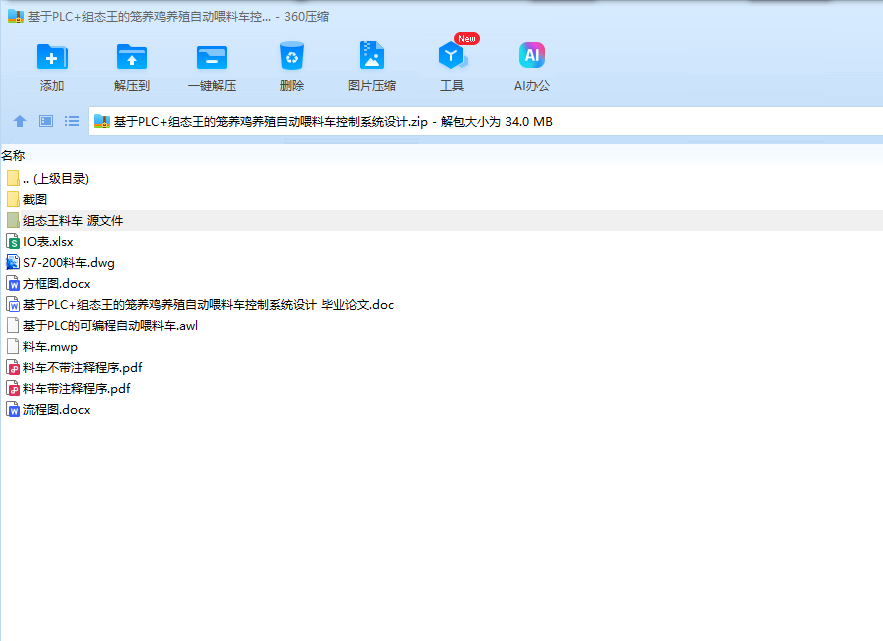
Task: Select the .. (上级目录) parent folder row
Action: pyautogui.click(x=442, y=179)
